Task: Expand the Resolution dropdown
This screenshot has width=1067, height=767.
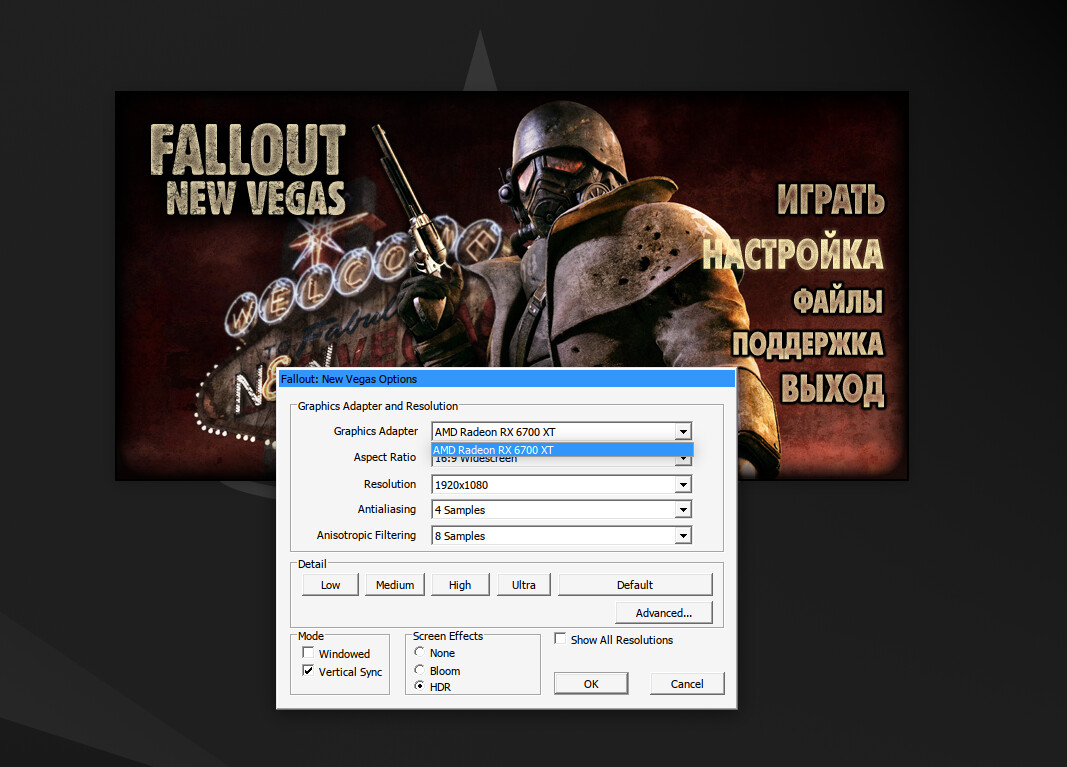Action: click(683, 485)
